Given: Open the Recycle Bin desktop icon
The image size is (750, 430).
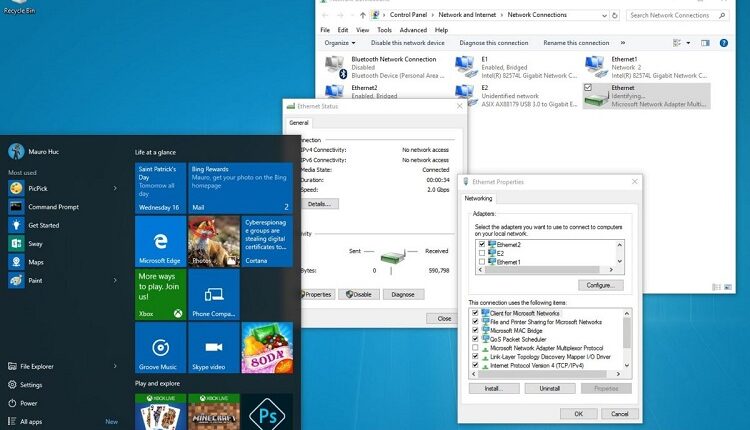Looking at the screenshot, I should [x=19, y=7].
